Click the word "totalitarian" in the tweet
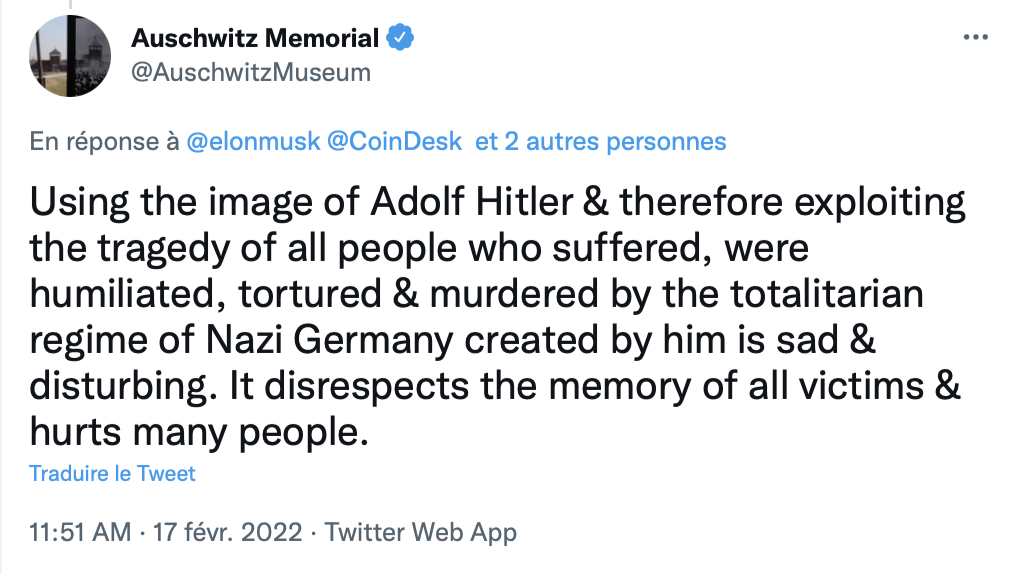Image resolution: width=1014 pixels, height=574 pixels. click(x=817, y=294)
